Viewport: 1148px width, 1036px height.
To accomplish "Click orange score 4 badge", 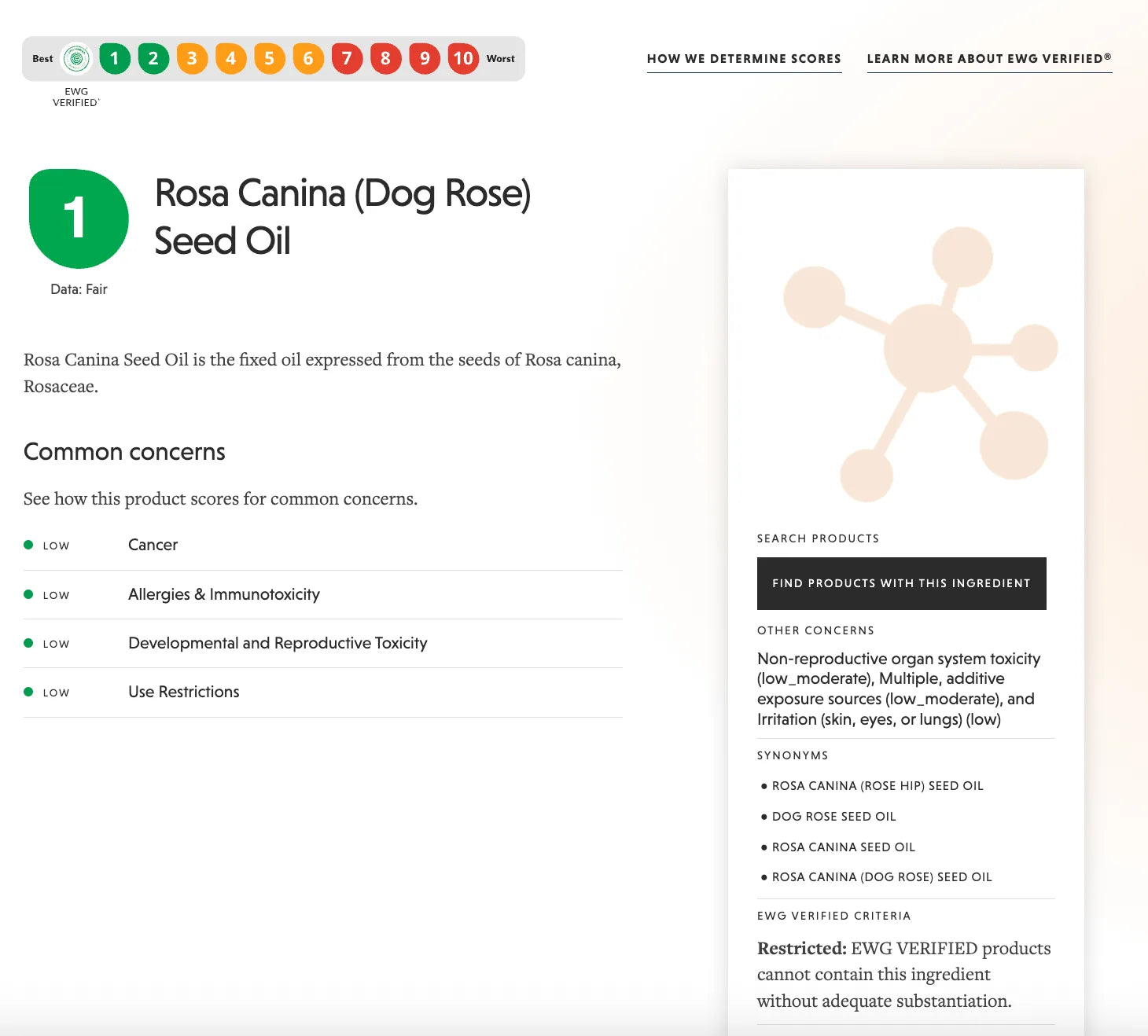I will 230,59.
